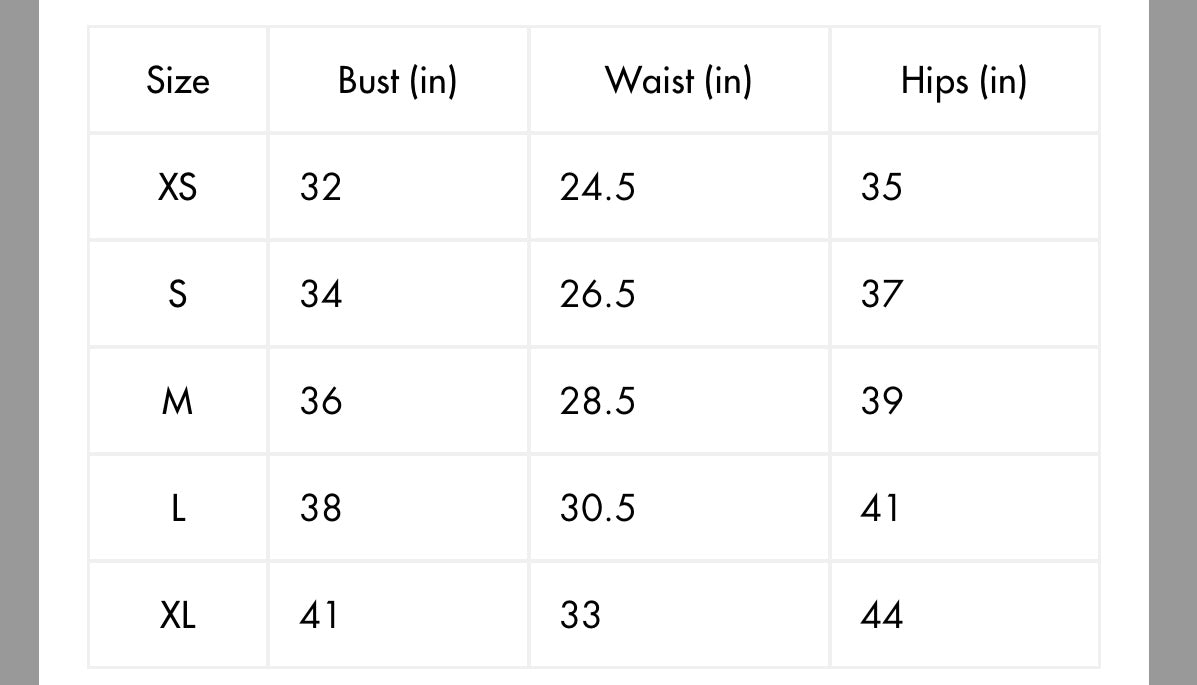Click the M size row label
1197x685 pixels.
(x=178, y=401)
